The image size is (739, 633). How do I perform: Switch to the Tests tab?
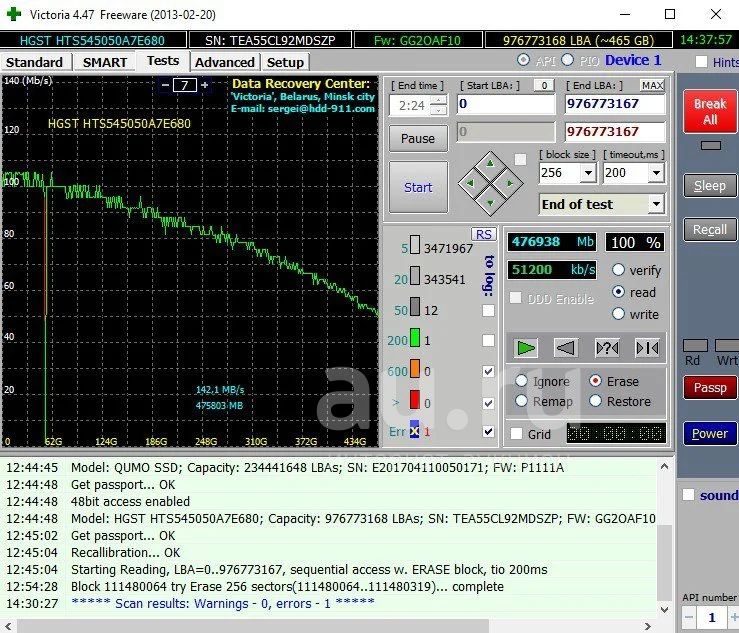(x=163, y=61)
